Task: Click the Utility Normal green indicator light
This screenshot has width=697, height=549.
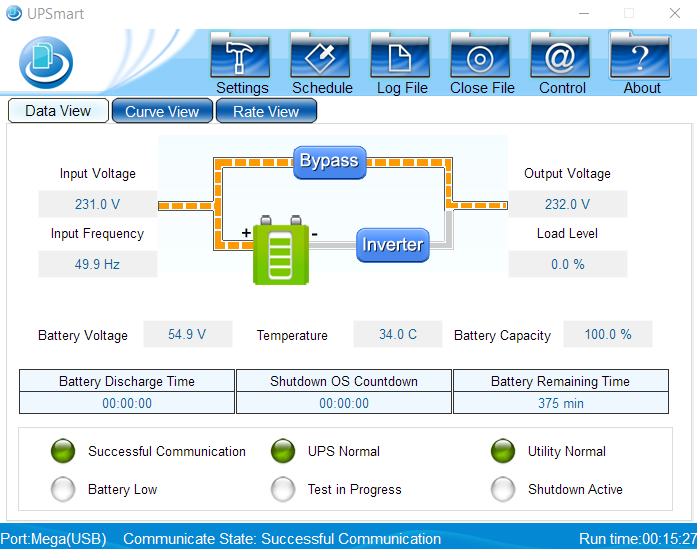Action: 503,451
